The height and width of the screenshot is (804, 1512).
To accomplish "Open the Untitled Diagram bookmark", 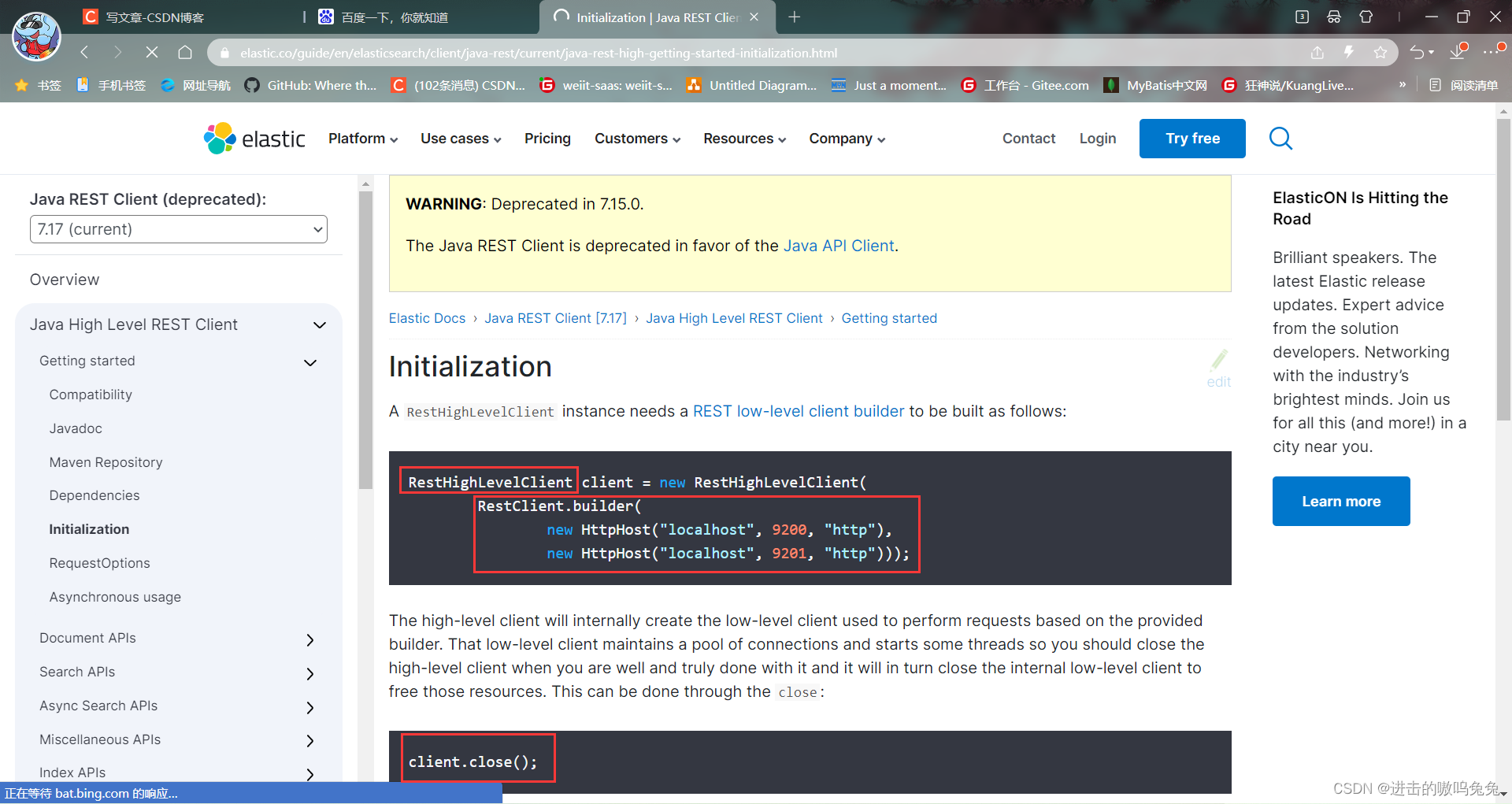I will 752,85.
